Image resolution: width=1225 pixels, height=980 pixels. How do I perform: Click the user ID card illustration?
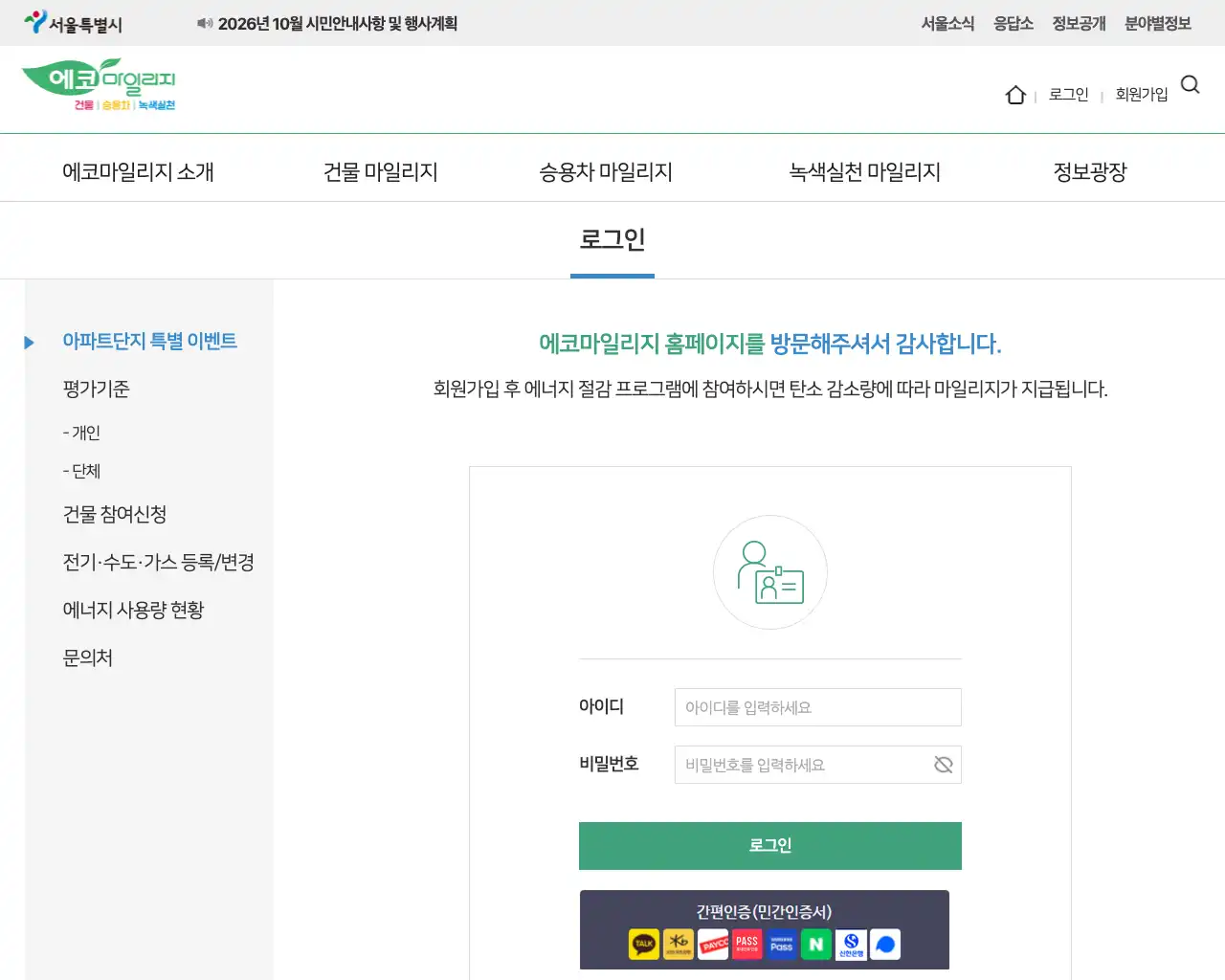[770, 572]
